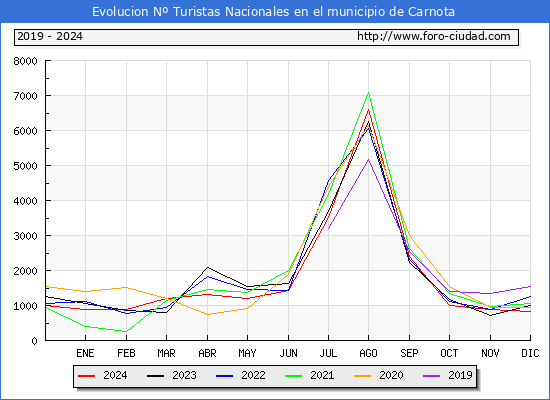
Task: Click the orange 2020 legend swatch
Action: pyautogui.click(x=362, y=376)
